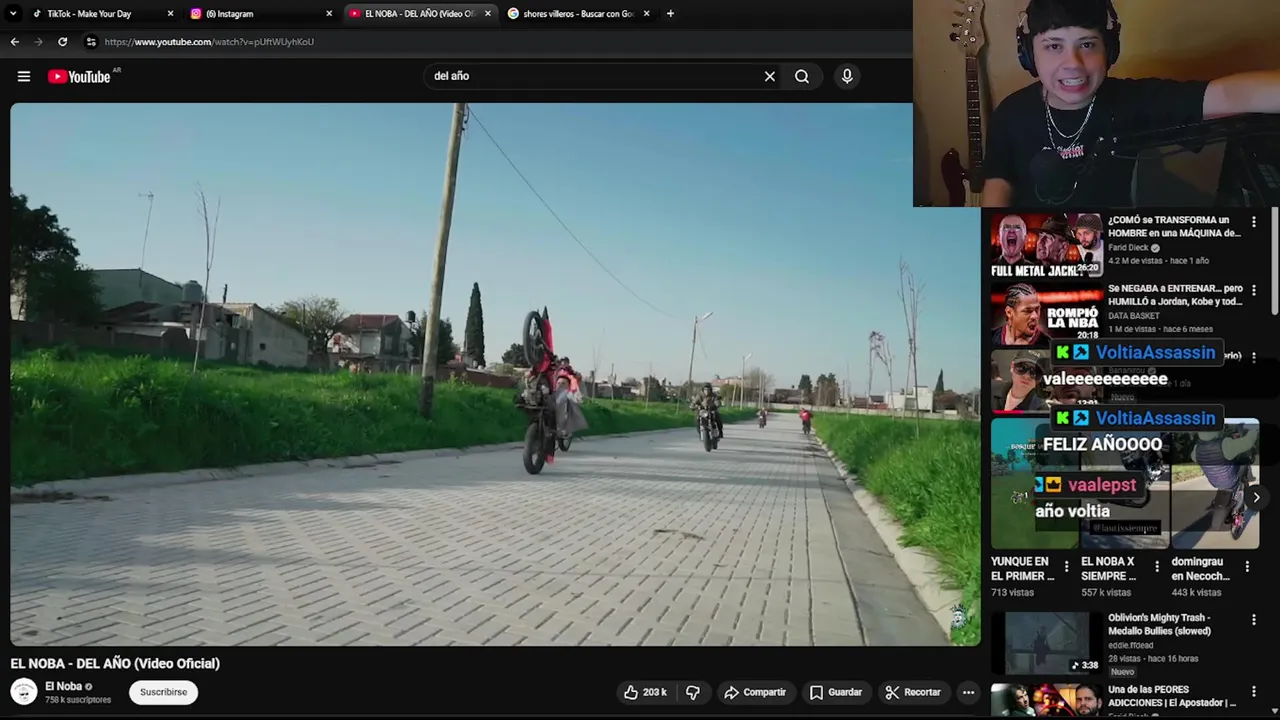Open the El Noba channel avatar

24,692
